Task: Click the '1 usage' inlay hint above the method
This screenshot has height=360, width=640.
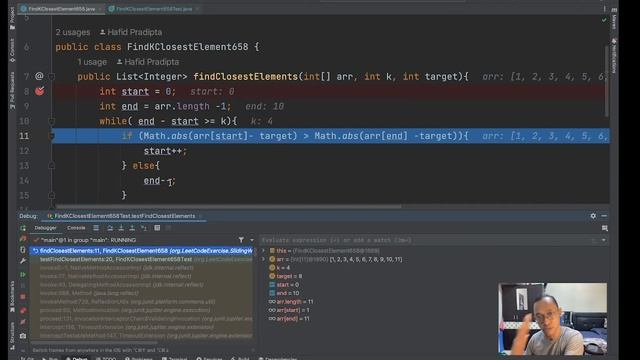Action: pyautogui.click(x=92, y=62)
